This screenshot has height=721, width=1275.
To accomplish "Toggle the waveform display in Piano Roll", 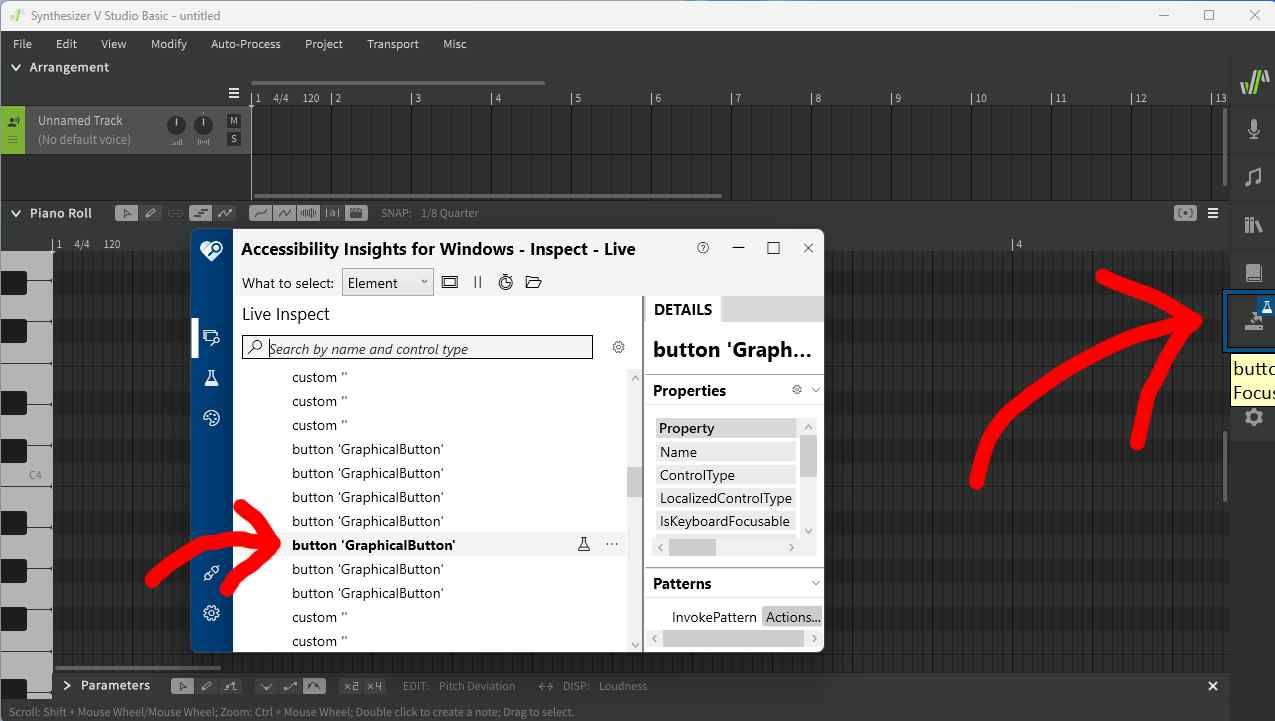I will click(x=308, y=213).
